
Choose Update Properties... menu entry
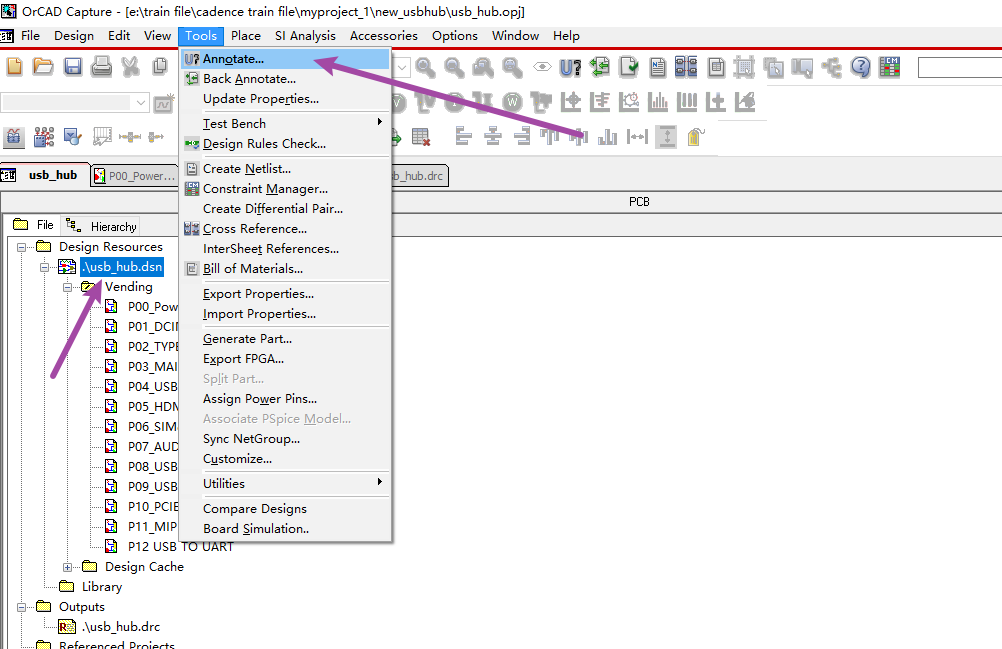pos(286,99)
